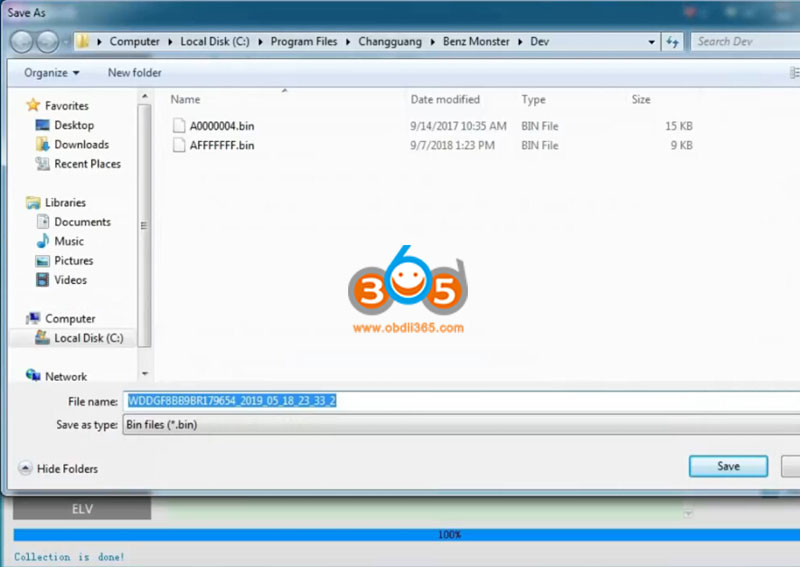Screen dimensions: 800x567
Task: Click the Forward navigation arrow
Action: [x=48, y=42]
